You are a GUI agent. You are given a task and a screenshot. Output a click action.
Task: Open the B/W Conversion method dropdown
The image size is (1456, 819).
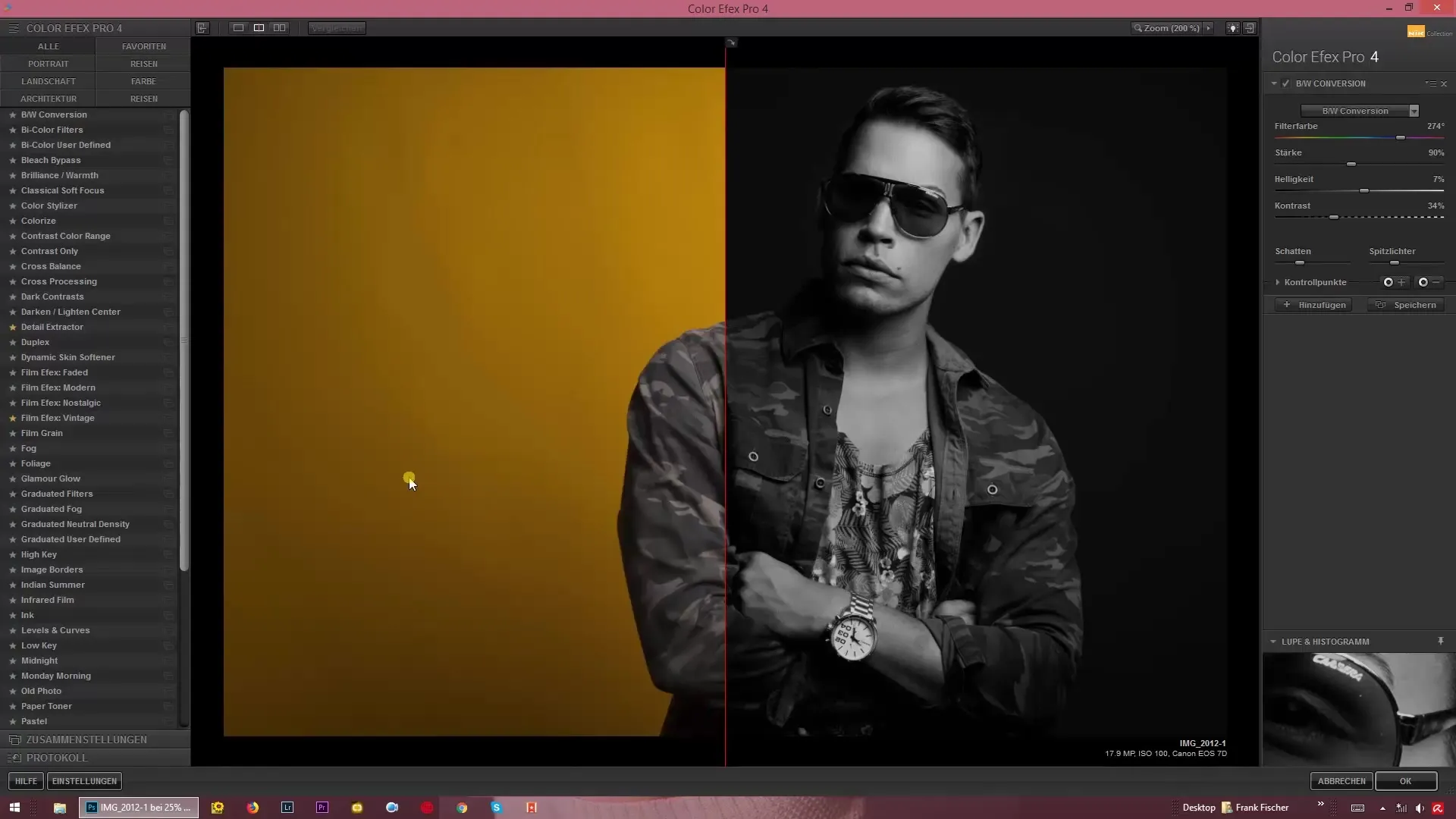[x=1360, y=111]
